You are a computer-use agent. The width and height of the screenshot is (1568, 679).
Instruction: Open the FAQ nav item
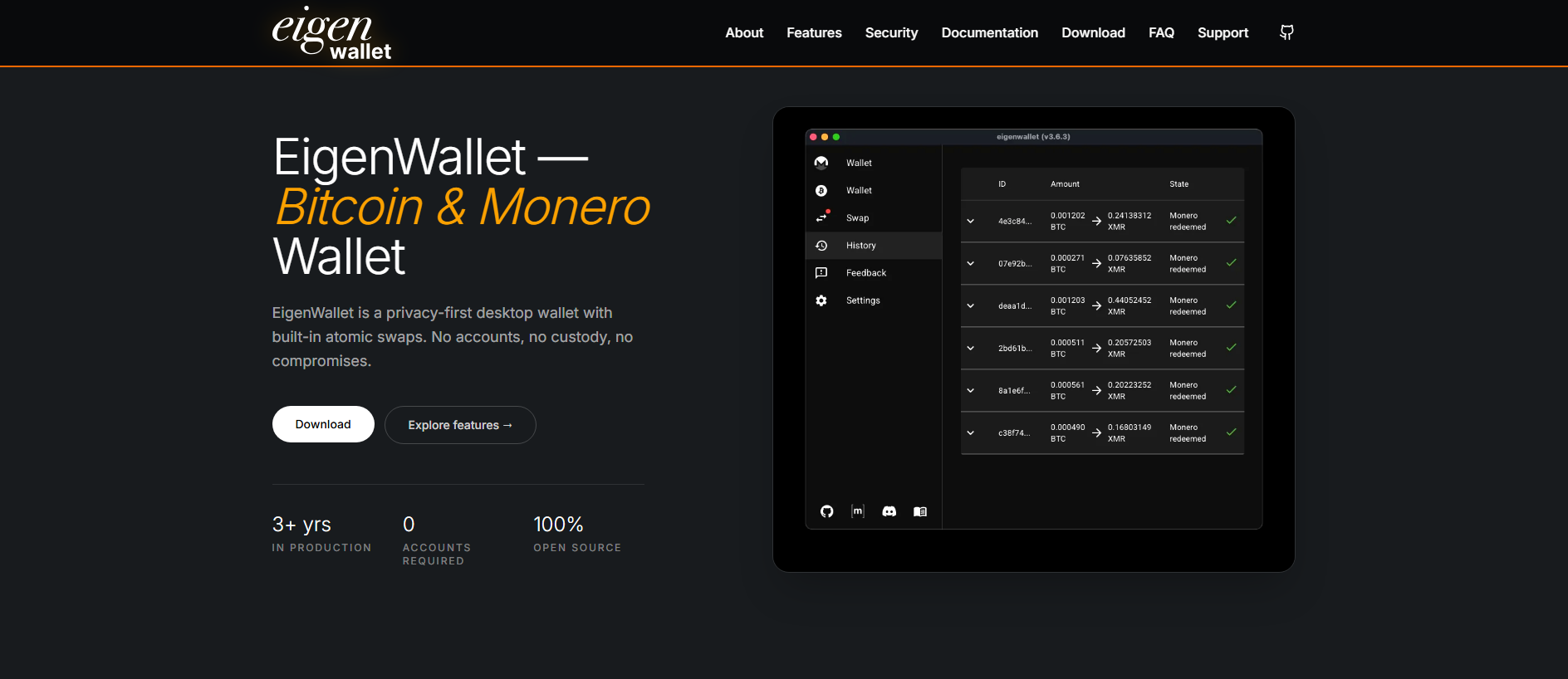click(1161, 32)
